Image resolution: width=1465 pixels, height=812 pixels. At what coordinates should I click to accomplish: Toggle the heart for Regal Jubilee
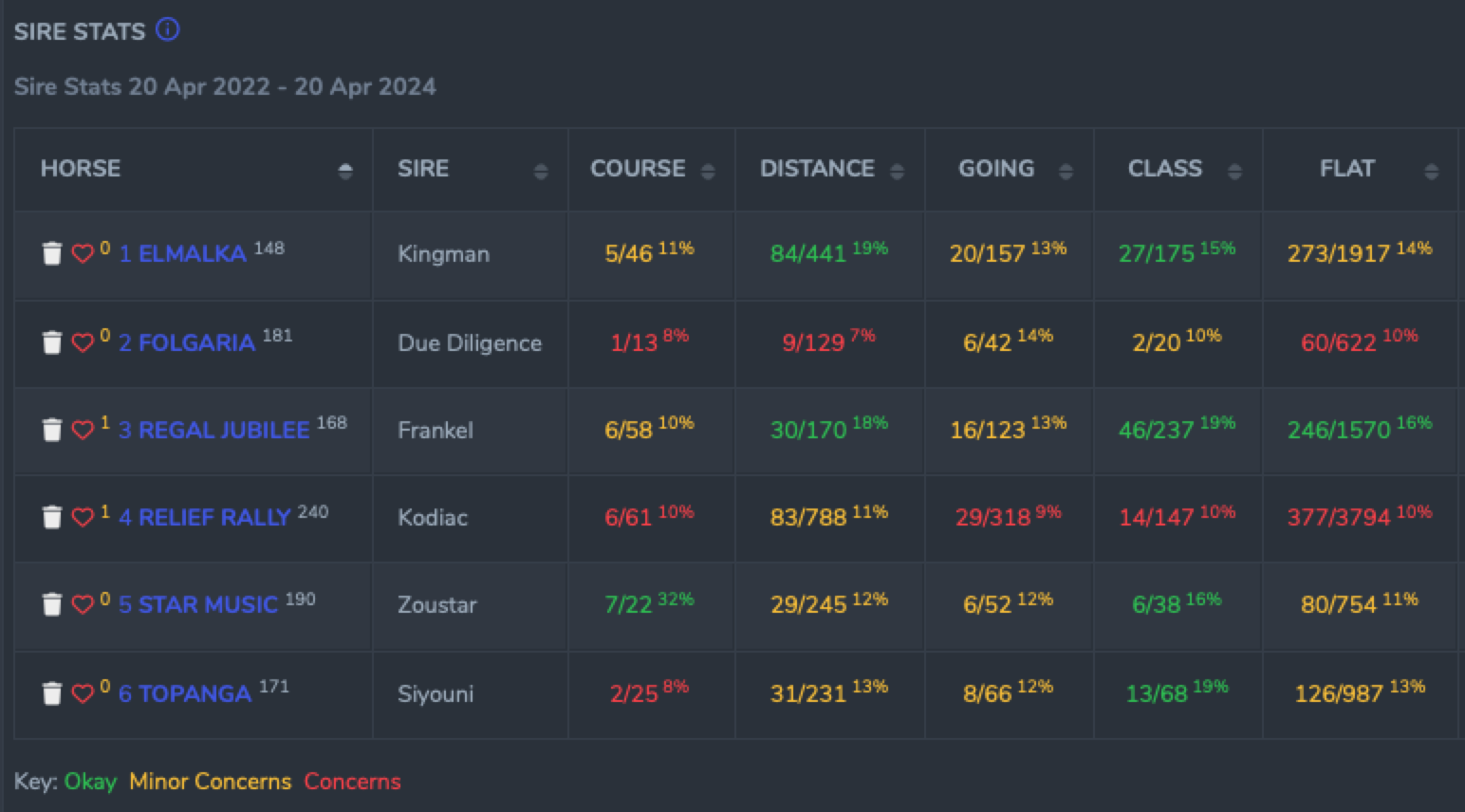pos(83,430)
